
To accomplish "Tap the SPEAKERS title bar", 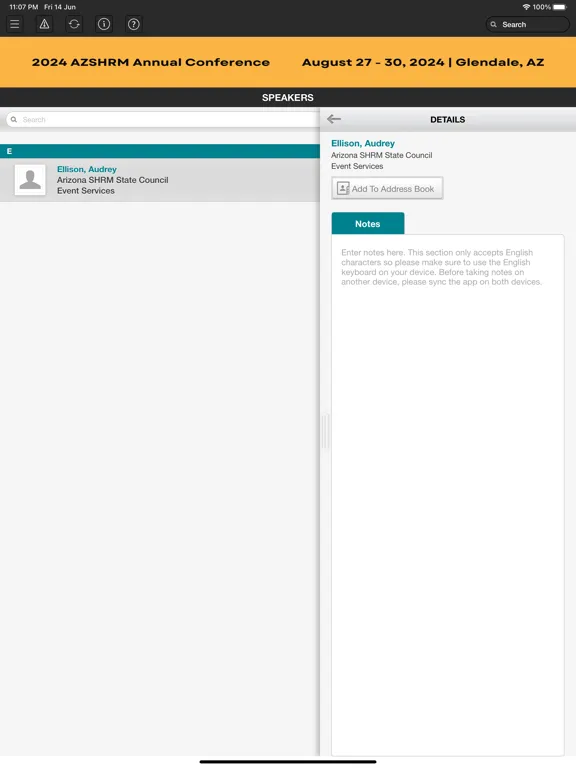I will 288,97.
